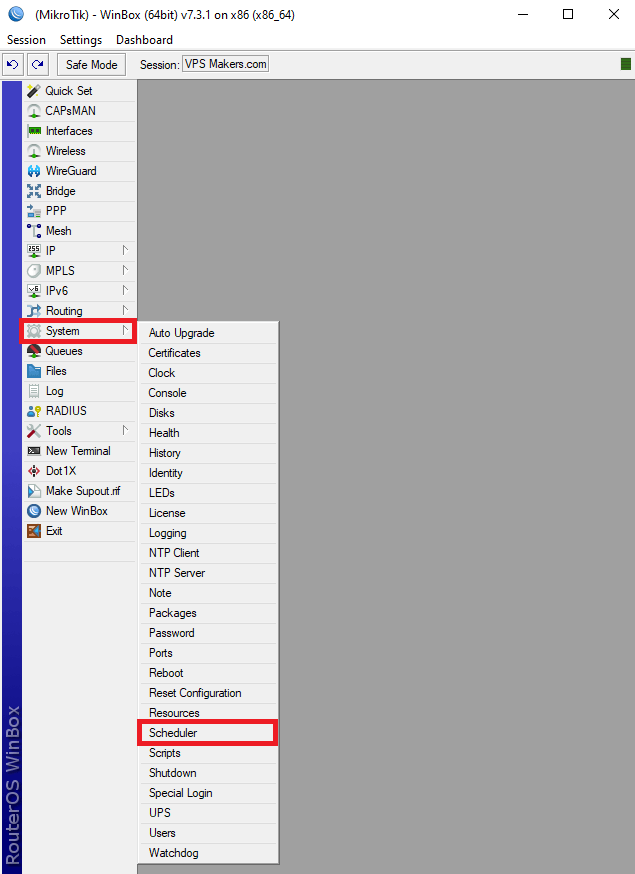
Task: Open Resources from System submenu
Action: 207,713
